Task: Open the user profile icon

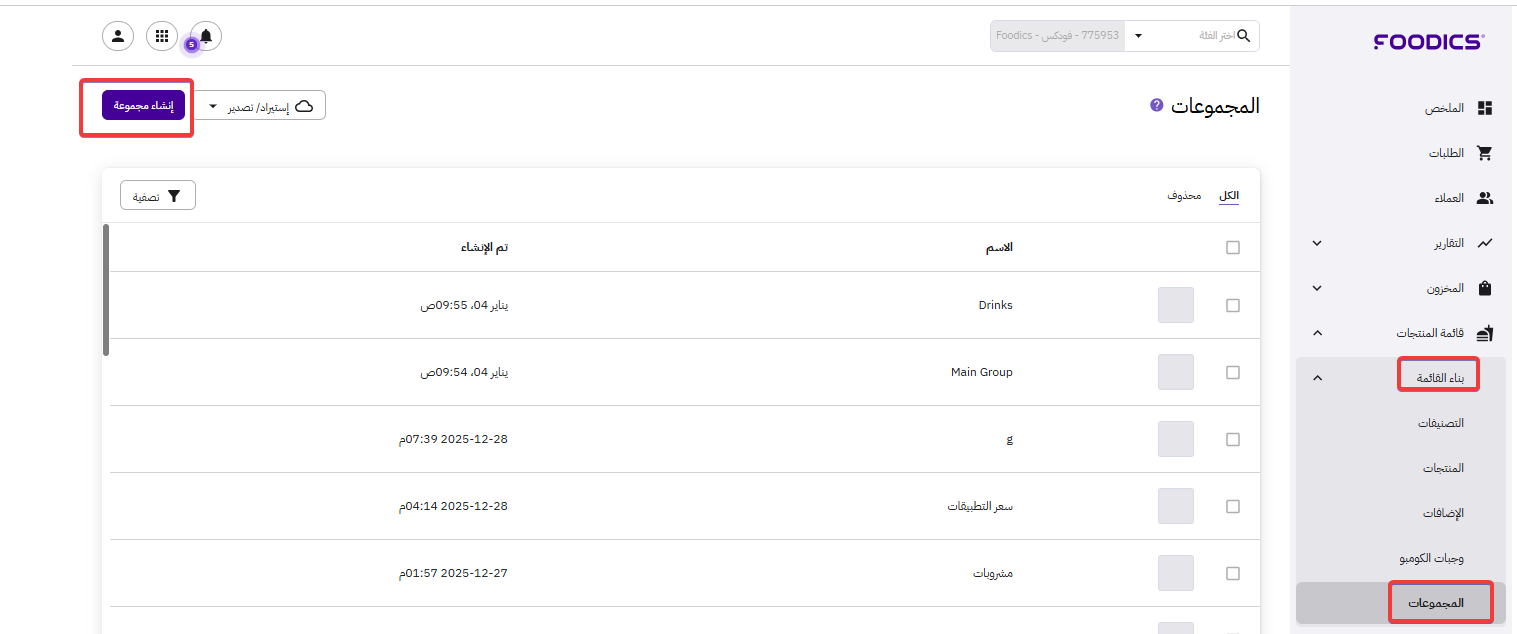Action: coord(118,36)
